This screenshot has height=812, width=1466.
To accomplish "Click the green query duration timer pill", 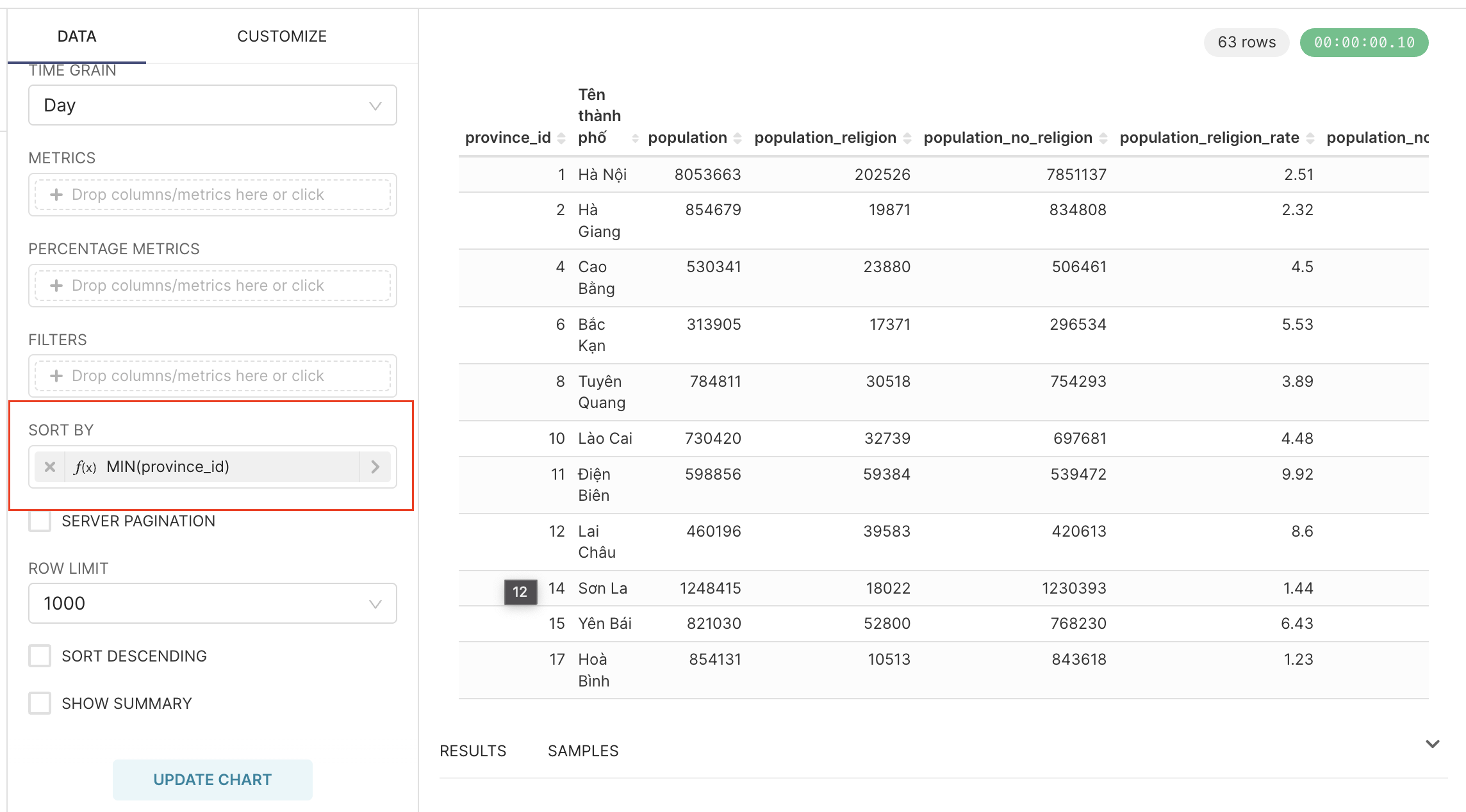I will pyautogui.click(x=1364, y=42).
